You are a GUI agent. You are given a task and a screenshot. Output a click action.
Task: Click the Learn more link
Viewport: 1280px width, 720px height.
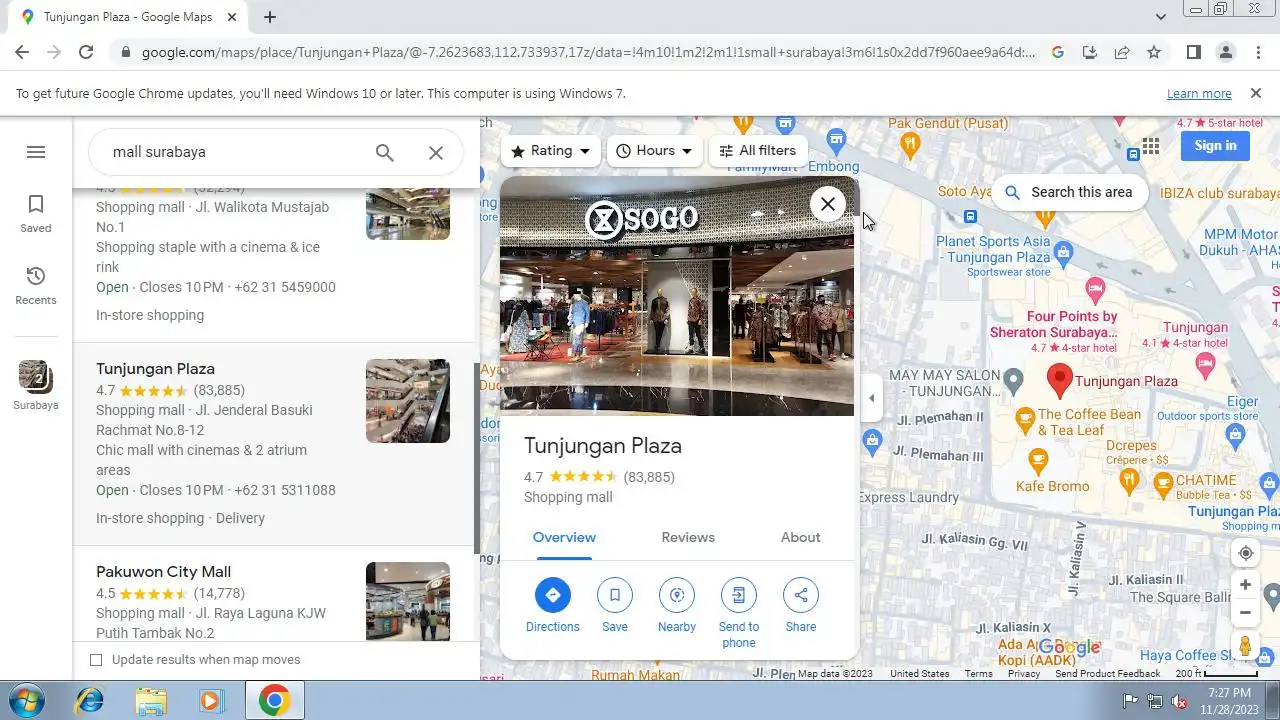click(x=1199, y=93)
